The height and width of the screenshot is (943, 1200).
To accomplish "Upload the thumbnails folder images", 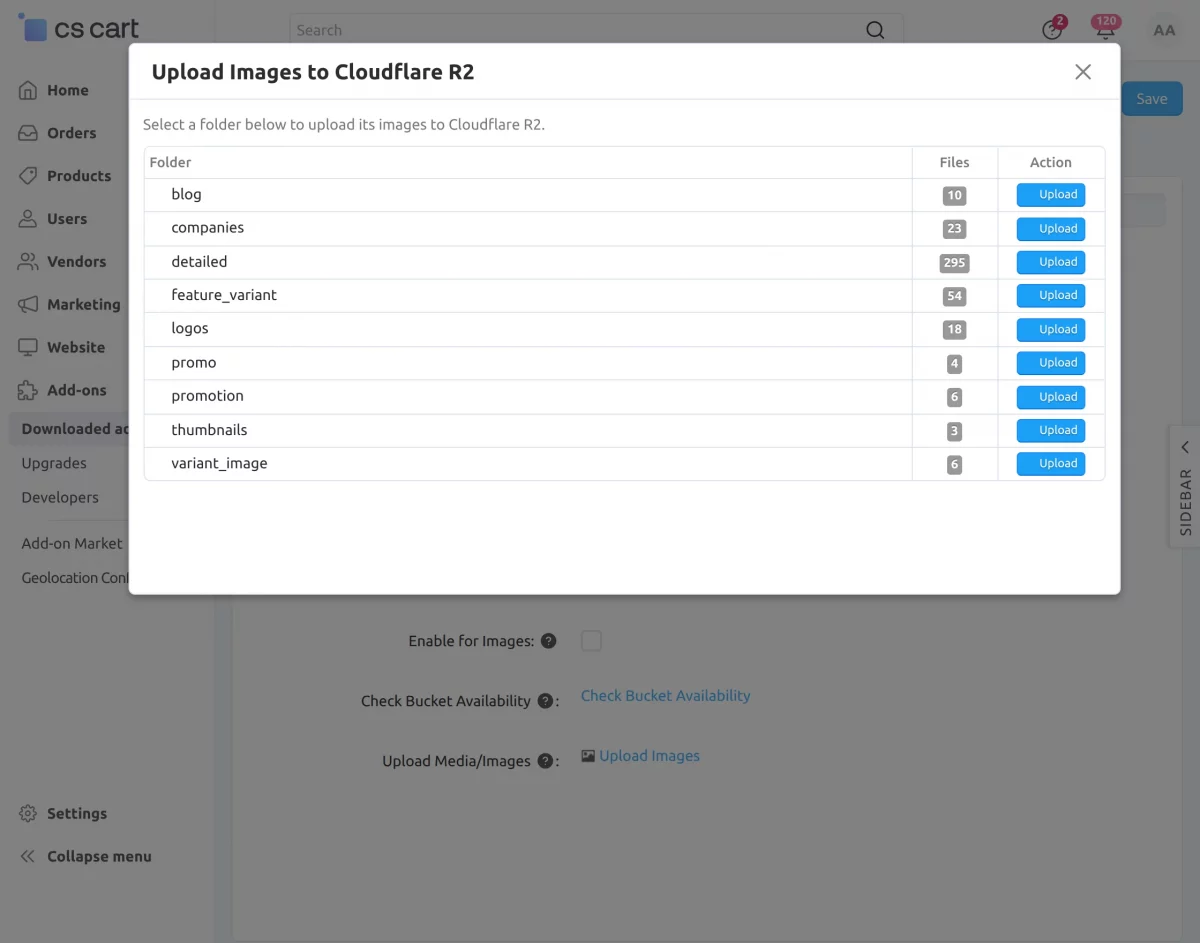I will coord(1051,430).
